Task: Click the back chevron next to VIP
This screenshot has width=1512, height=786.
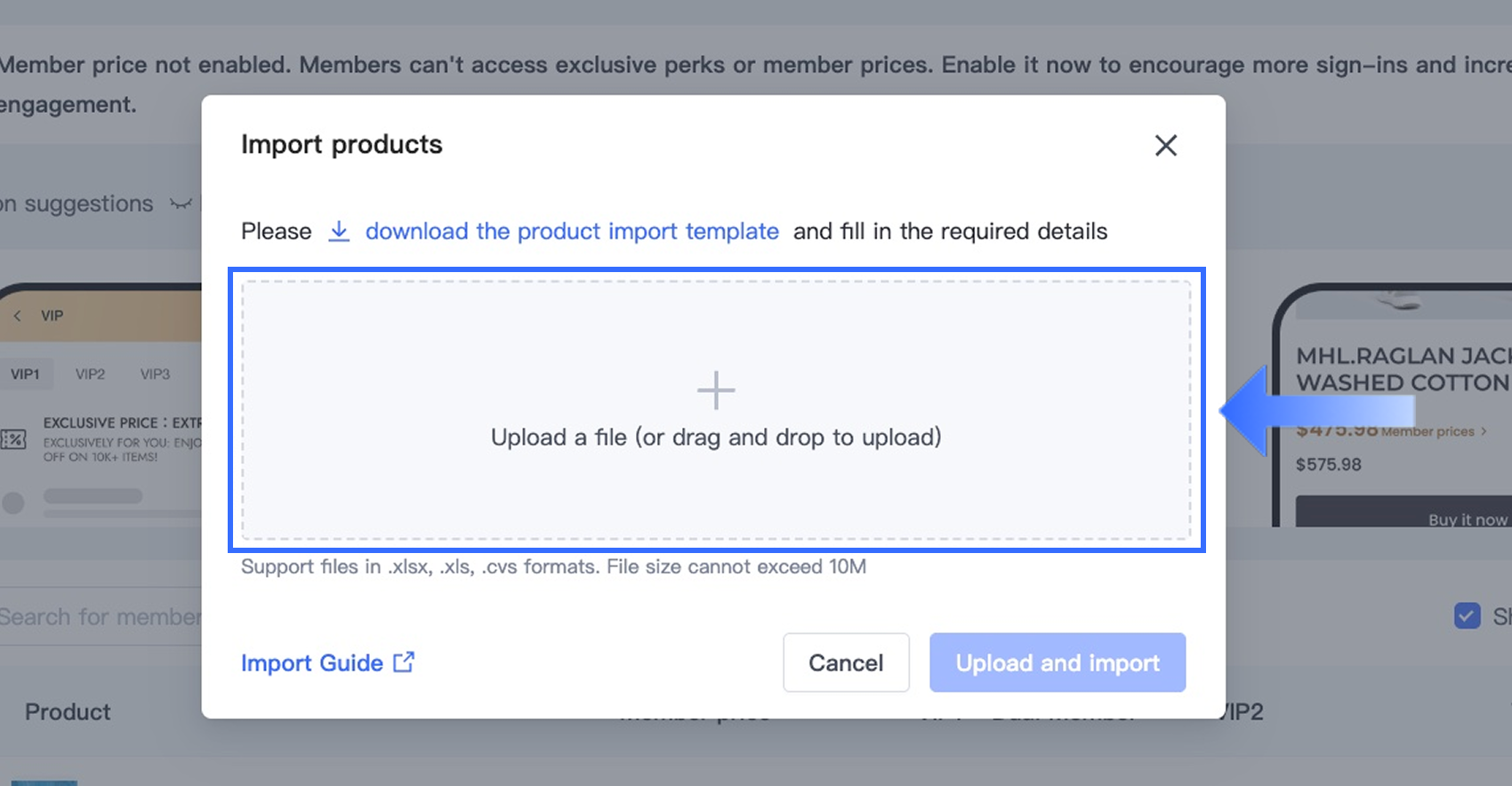Action: click(x=17, y=316)
